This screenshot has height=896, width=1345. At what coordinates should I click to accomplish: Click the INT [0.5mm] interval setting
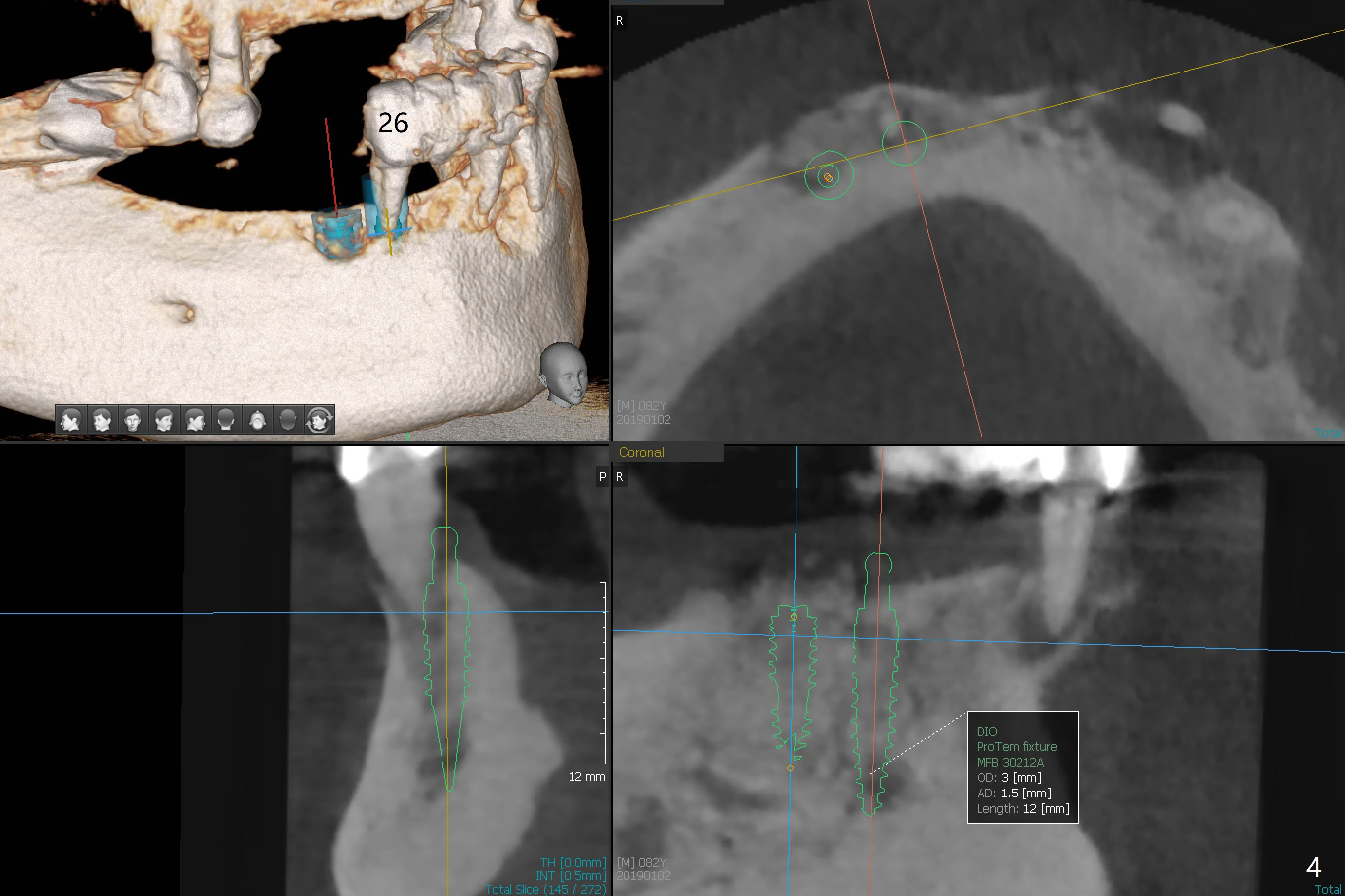[x=570, y=876]
